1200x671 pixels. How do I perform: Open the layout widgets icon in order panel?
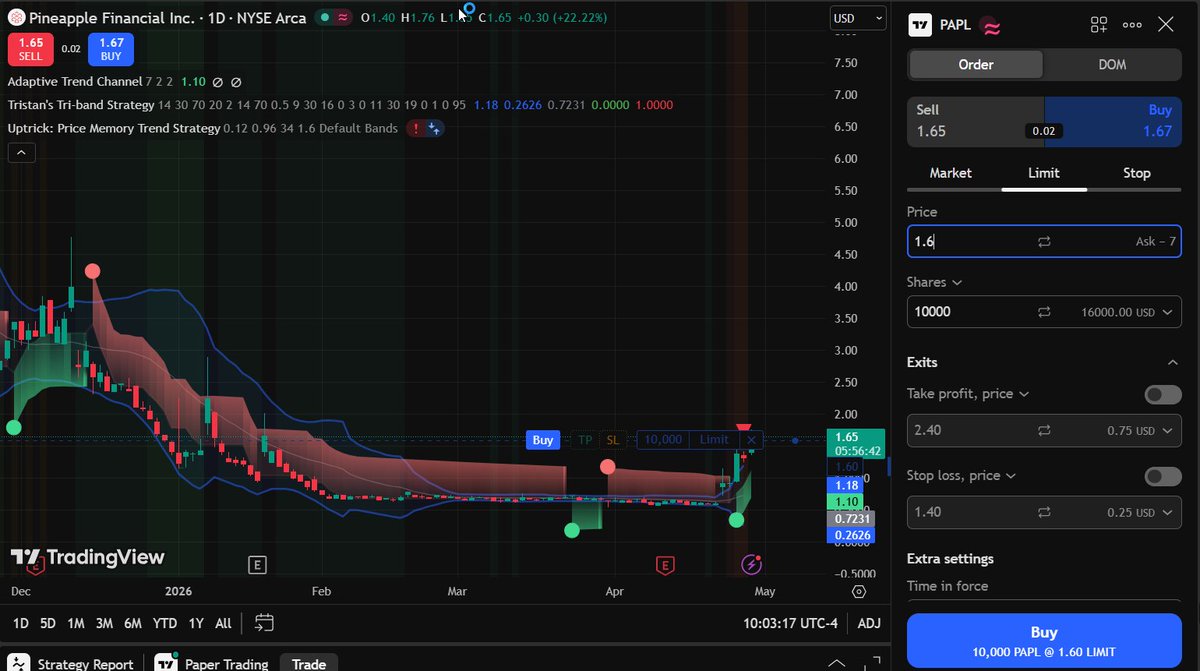1099,25
